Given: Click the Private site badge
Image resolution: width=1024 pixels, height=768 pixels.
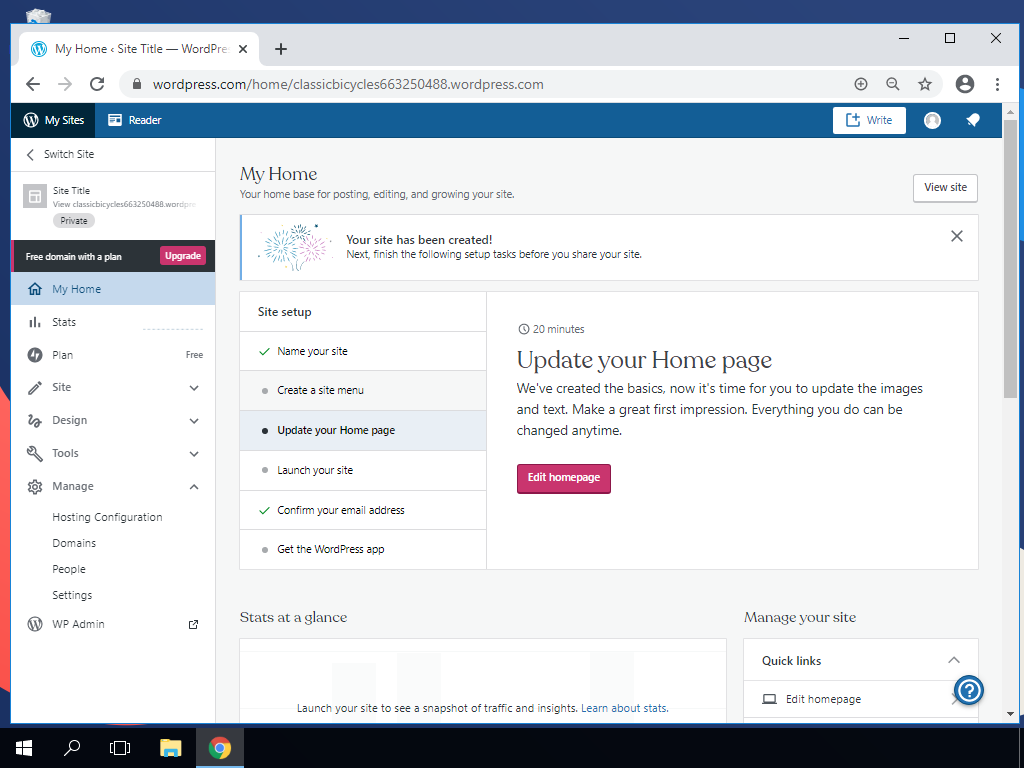Looking at the screenshot, I should [74, 221].
